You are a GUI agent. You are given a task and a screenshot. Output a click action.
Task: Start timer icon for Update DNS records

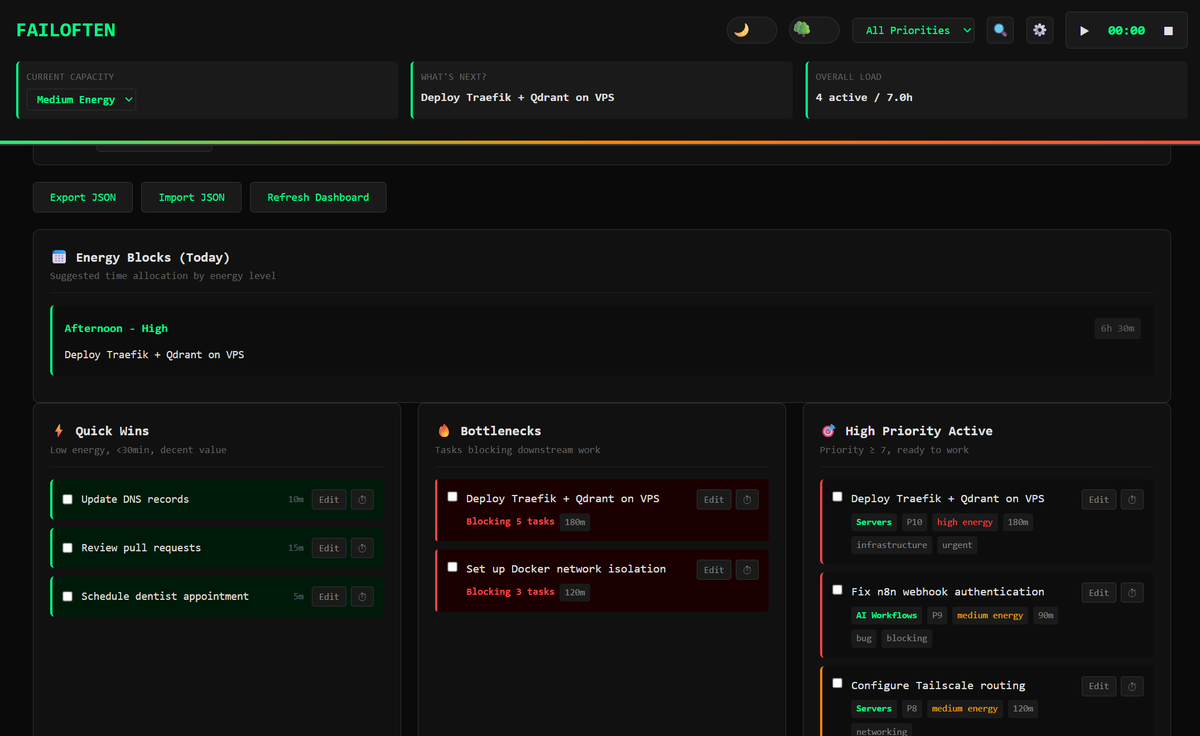pyautogui.click(x=362, y=499)
